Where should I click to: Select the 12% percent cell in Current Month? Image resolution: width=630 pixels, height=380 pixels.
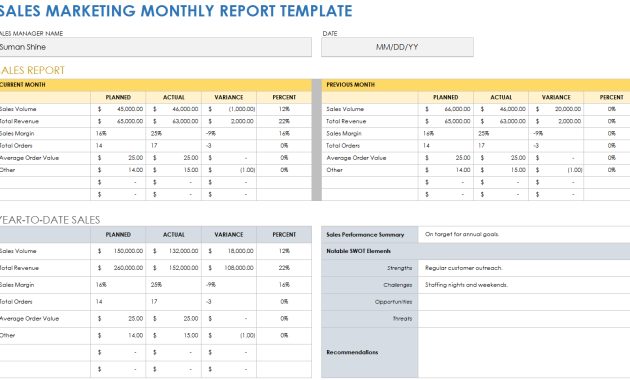284,109
